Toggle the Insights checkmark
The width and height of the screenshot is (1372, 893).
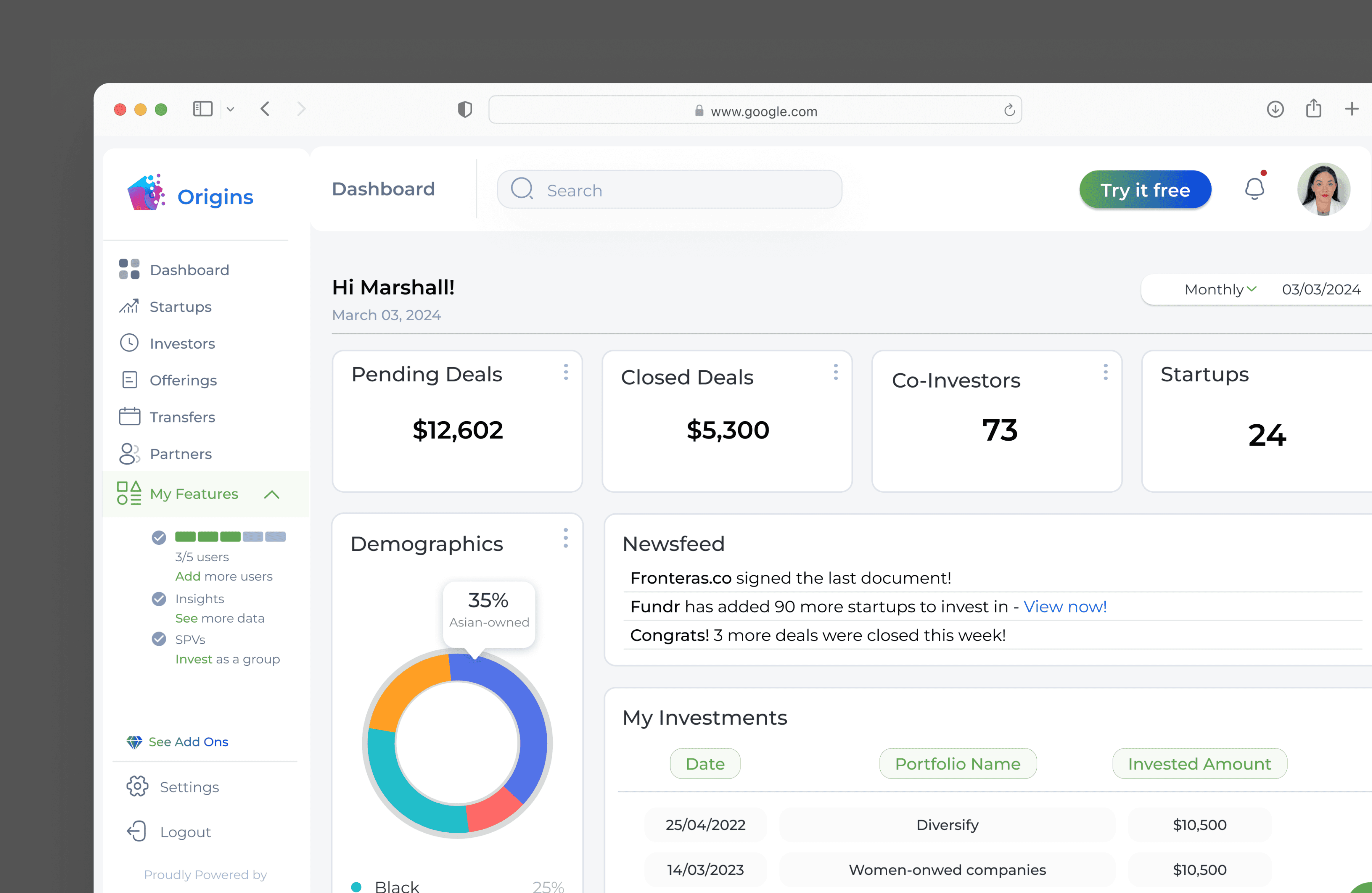click(159, 599)
